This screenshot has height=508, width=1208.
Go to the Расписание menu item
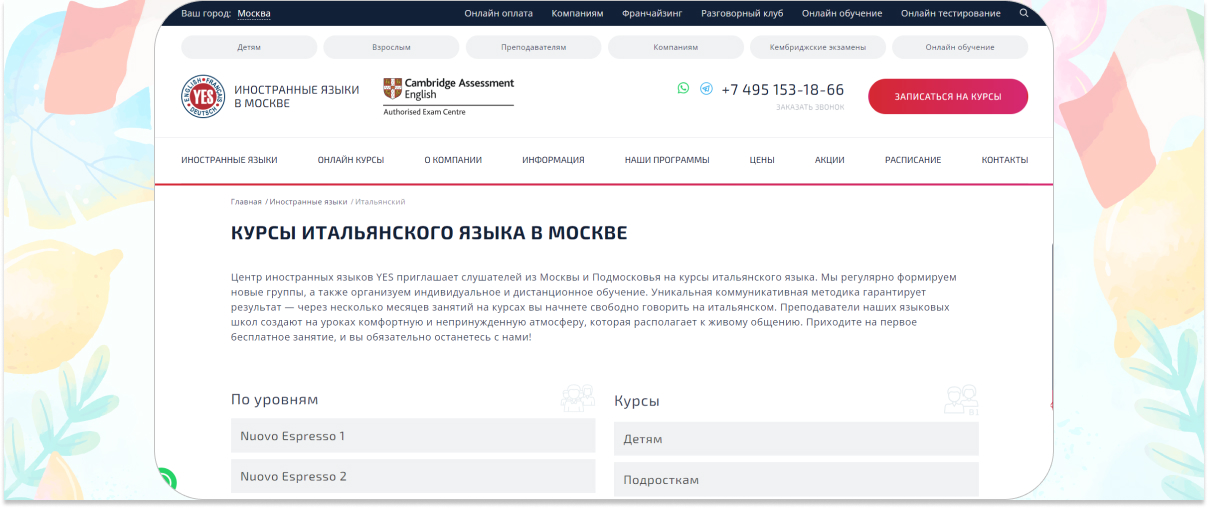click(912, 160)
